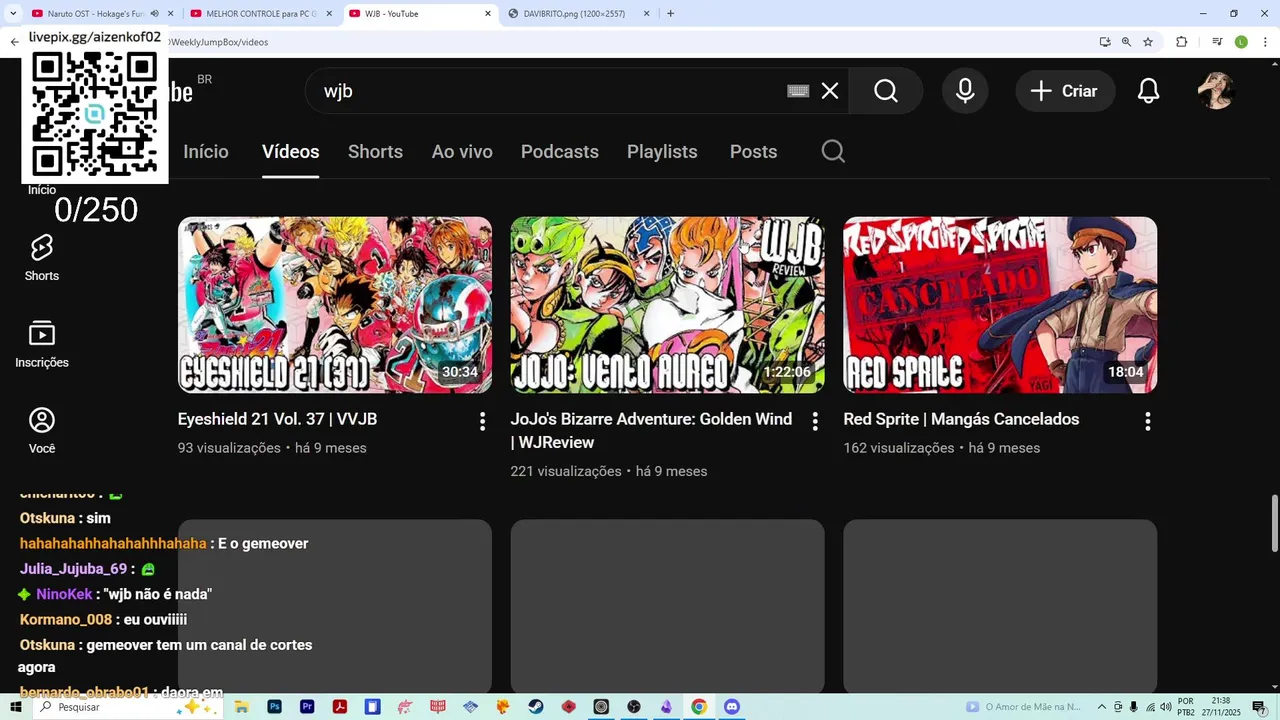
Task: Open Chrome extensions puzzle icon
Action: pyautogui.click(x=1181, y=42)
